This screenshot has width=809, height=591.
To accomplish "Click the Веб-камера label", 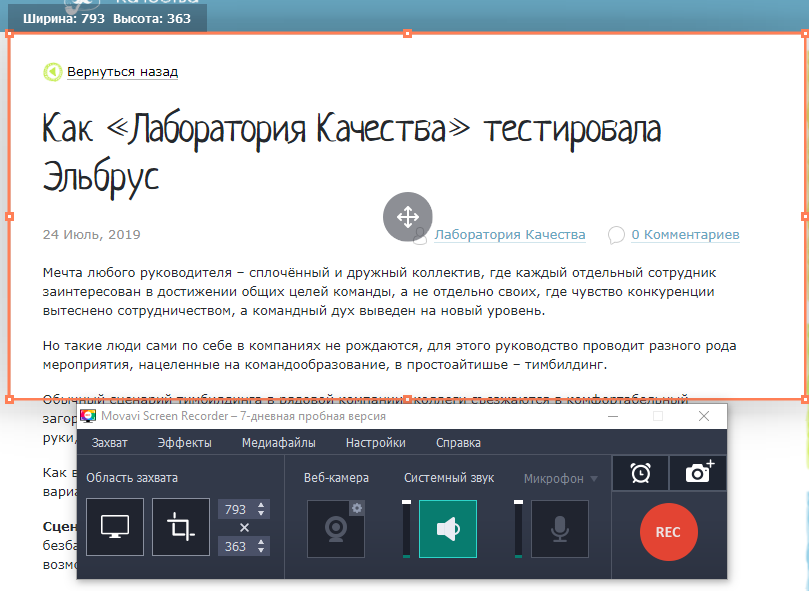I will pyautogui.click(x=336, y=478).
